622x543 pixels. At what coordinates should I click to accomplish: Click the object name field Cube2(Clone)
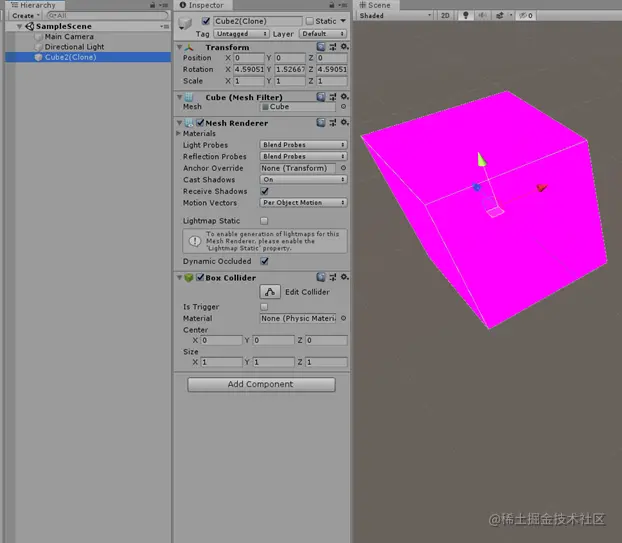[258, 21]
